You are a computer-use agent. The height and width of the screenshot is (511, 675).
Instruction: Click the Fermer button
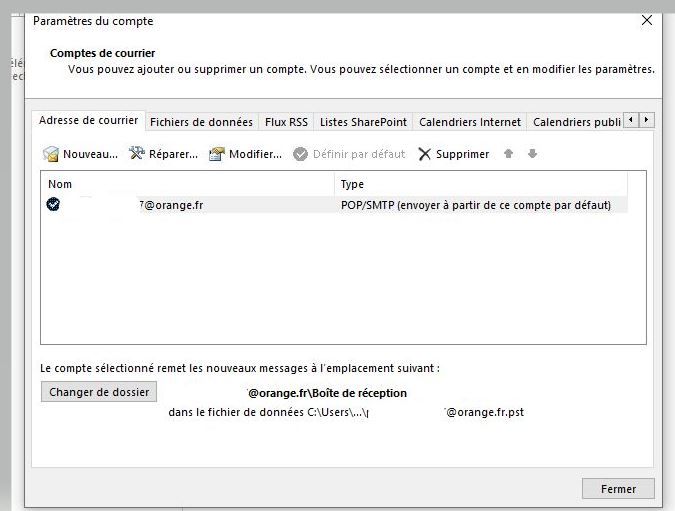(x=618, y=489)
